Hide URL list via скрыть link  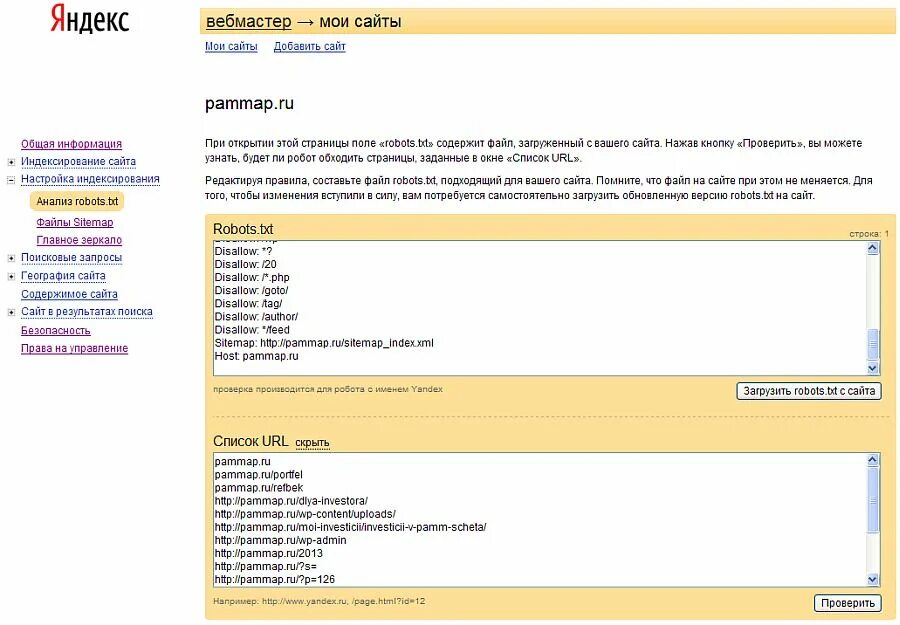point(312,442)
